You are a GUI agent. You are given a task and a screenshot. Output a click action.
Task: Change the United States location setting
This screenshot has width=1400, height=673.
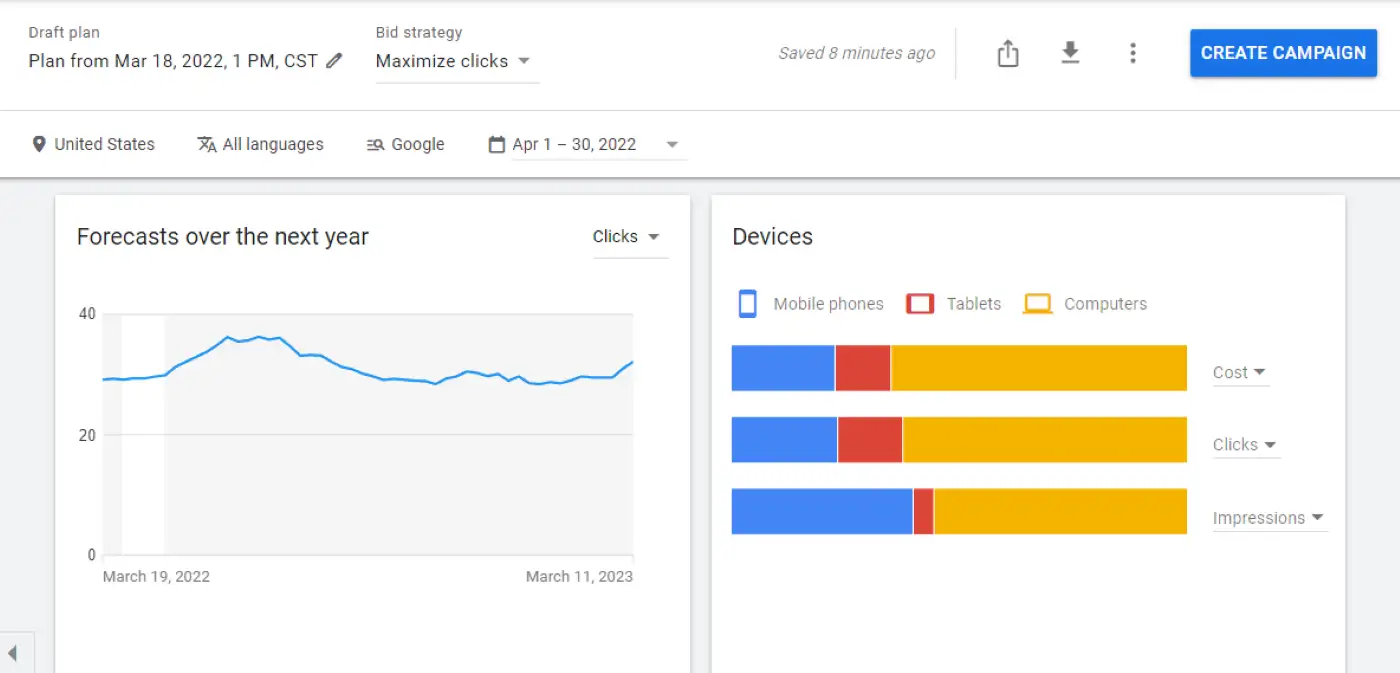click(x=94, y=144)
